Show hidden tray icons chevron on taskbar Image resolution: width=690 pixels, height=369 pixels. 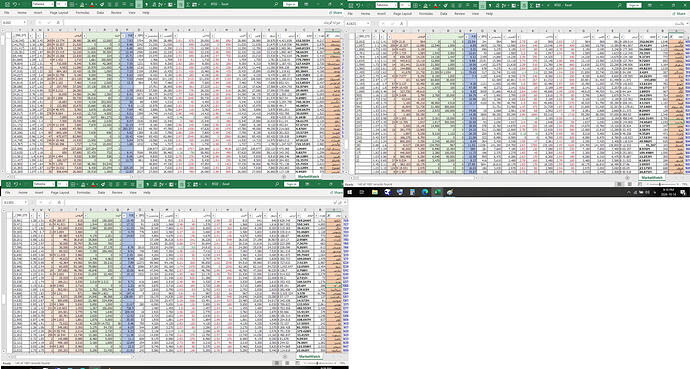628,192
